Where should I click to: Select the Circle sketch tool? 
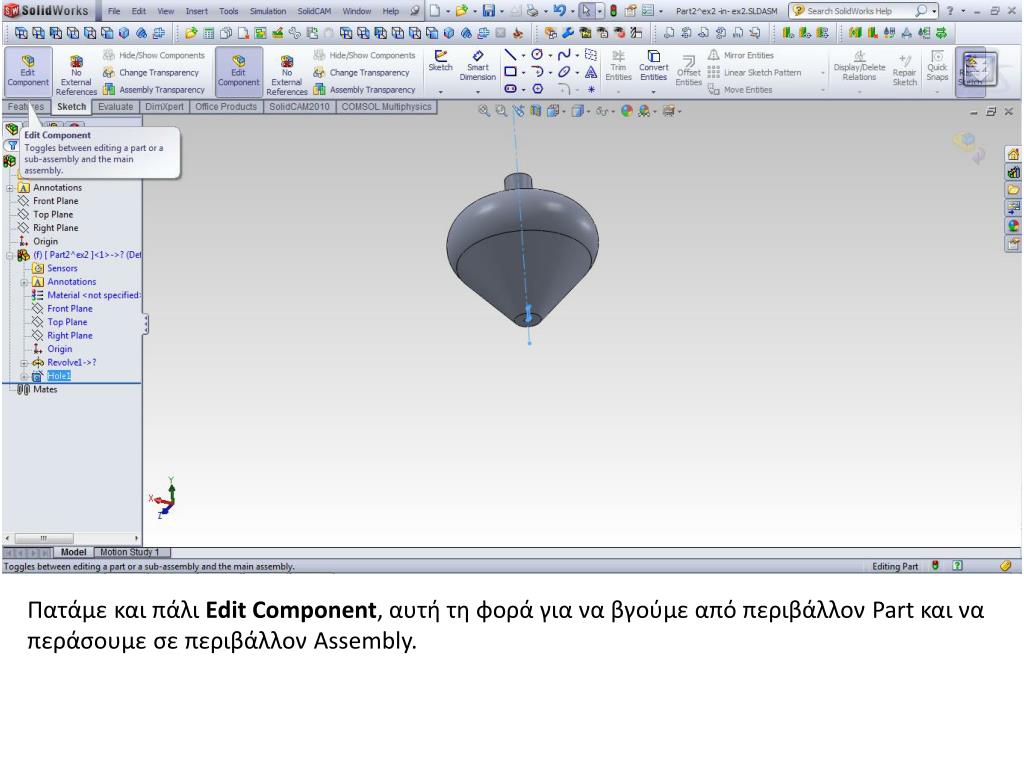pyautogui.click(x=537, y=56)
